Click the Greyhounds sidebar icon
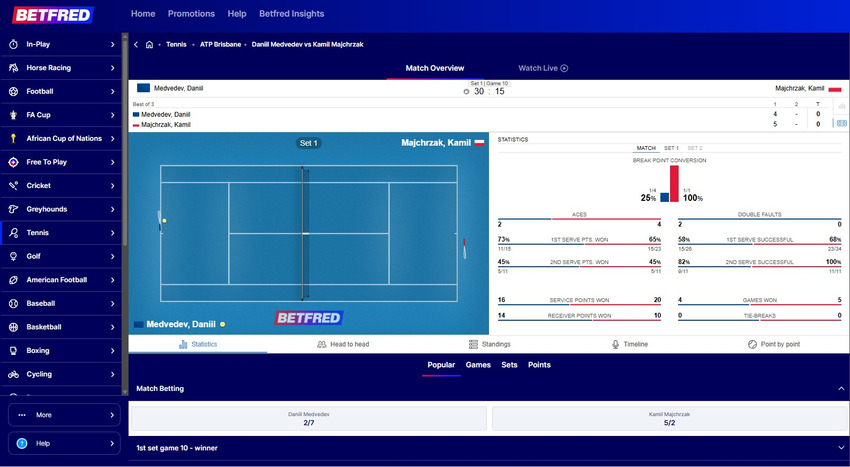Screen dimensions: 850x467 pyautogui.click(x=14, y=209)
